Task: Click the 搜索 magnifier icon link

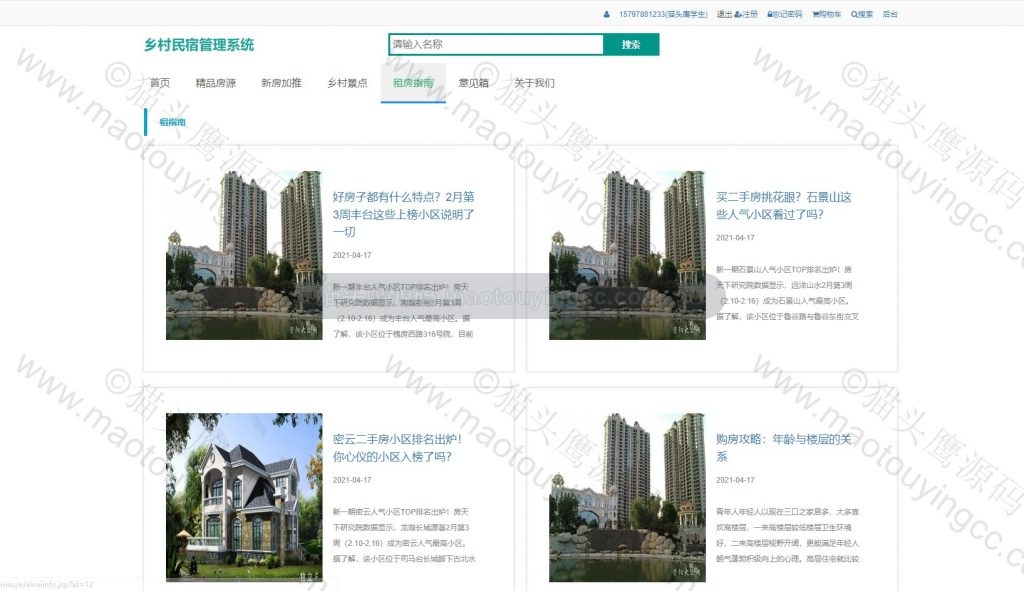Action: pyautogui.click(x=861, y=14)
